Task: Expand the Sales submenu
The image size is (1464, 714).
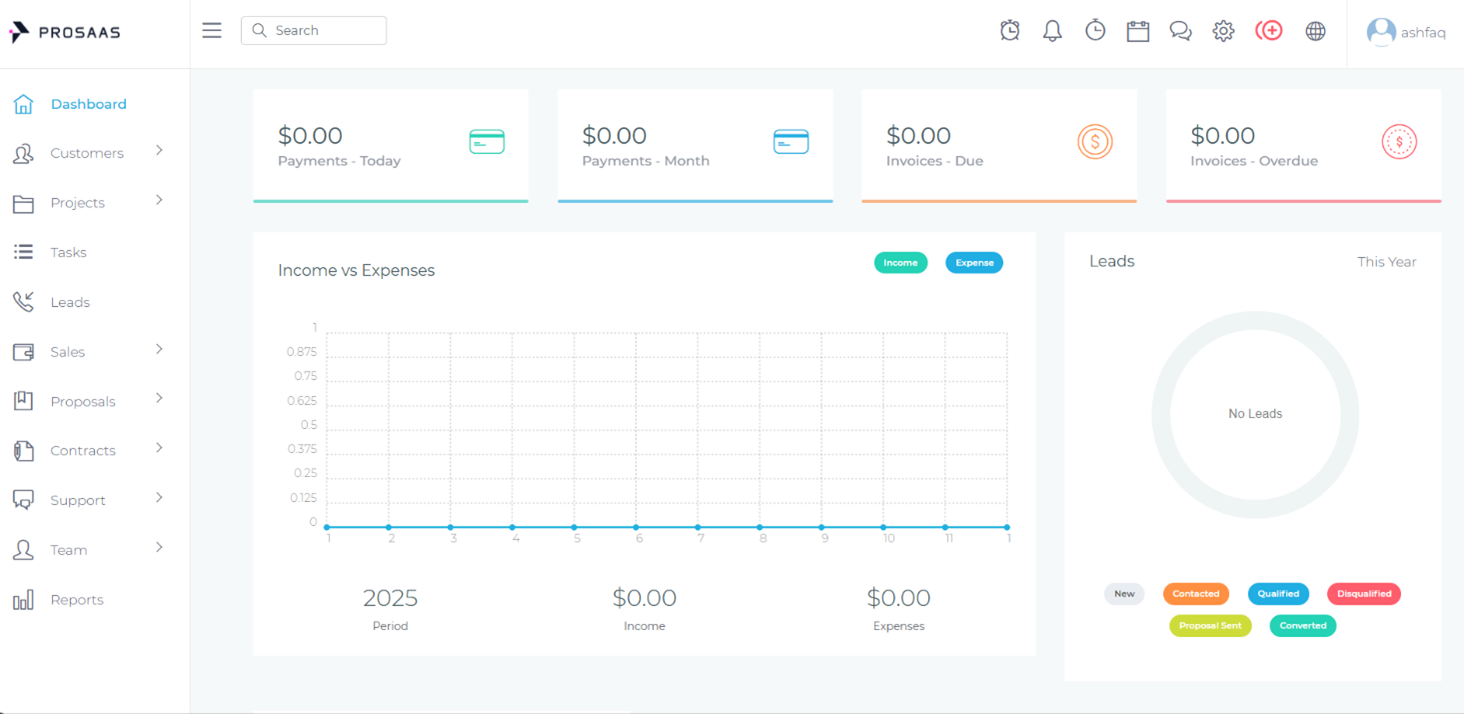Action: [x=68, y=351]
